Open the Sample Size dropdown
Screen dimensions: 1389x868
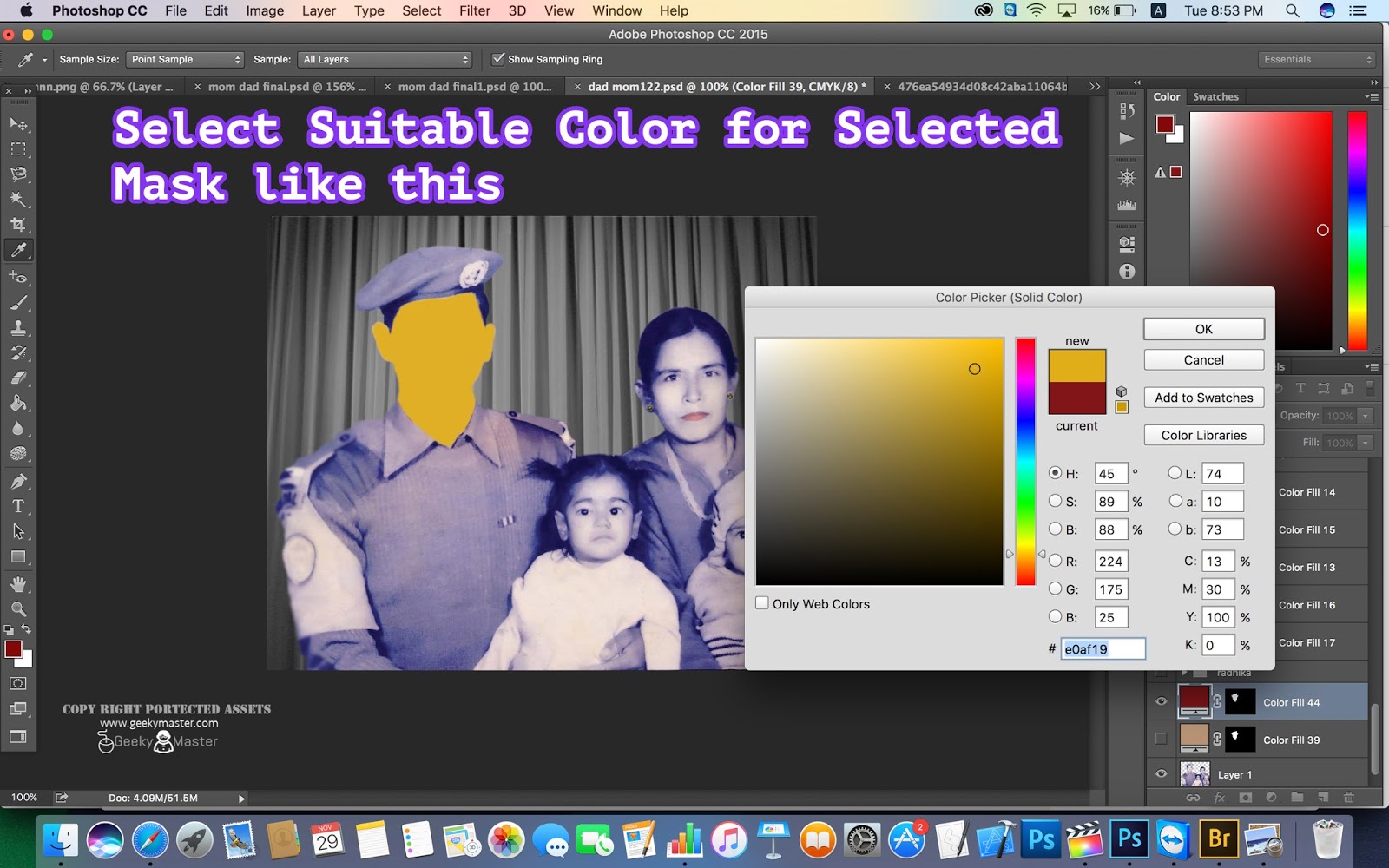click(x=185, y=59)
